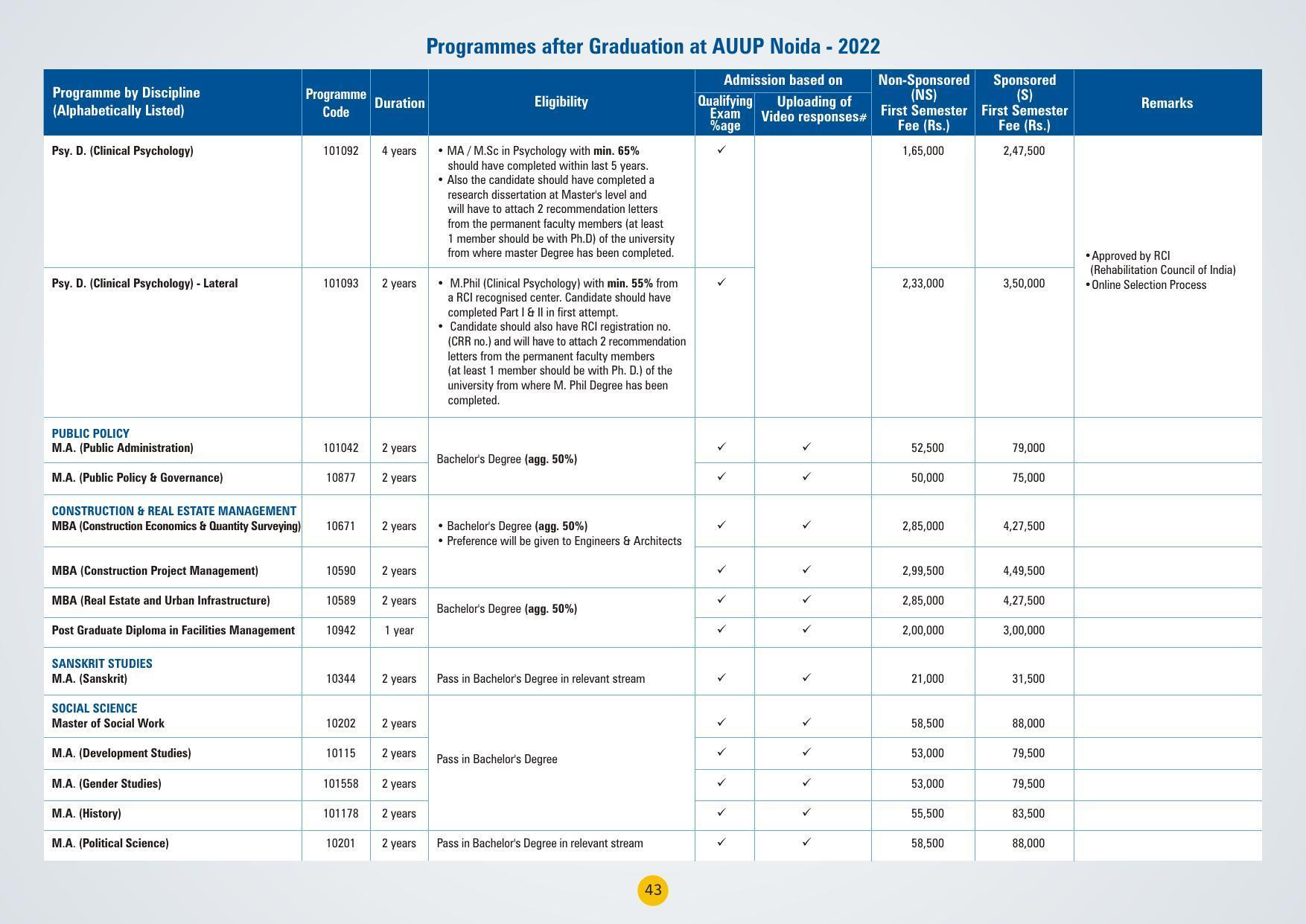
Task: Select the 2,99,500 fee value
Action: click(x=923, y=570)
